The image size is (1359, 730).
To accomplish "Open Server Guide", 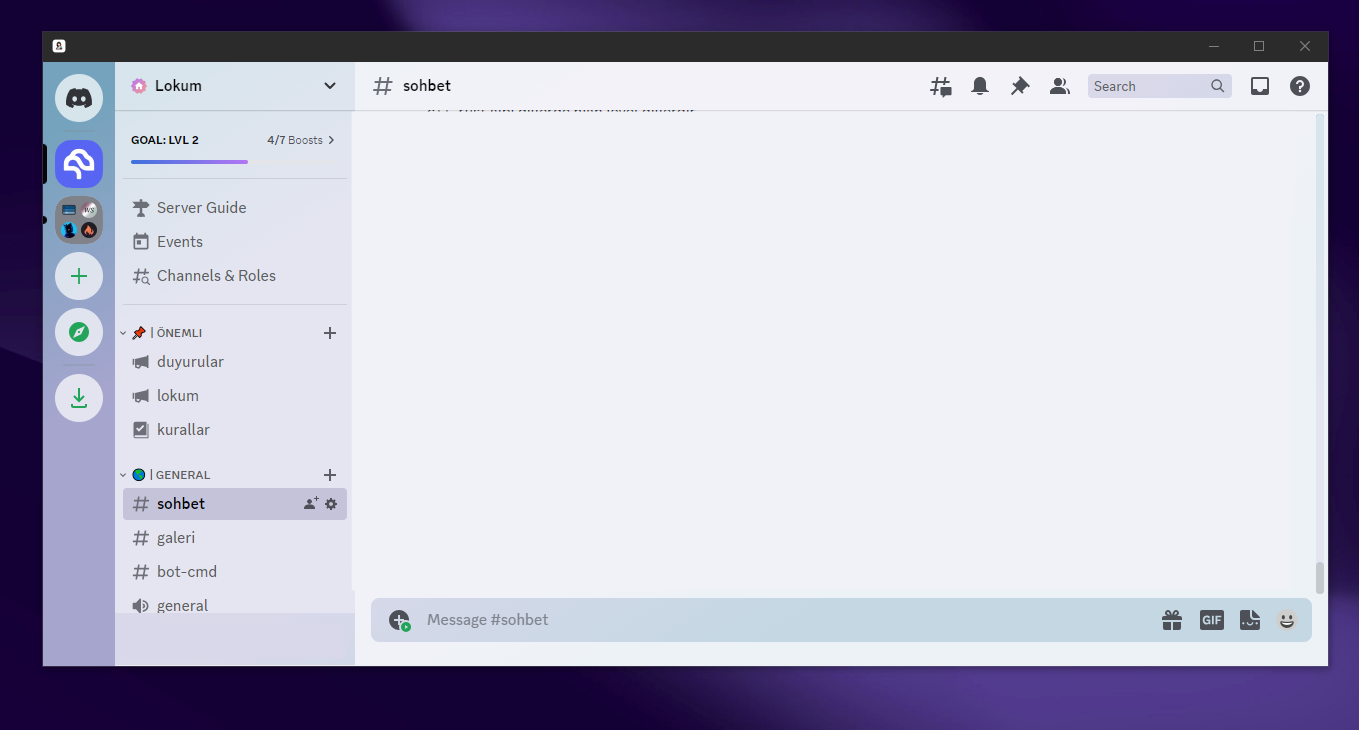I will pos(235,208).
